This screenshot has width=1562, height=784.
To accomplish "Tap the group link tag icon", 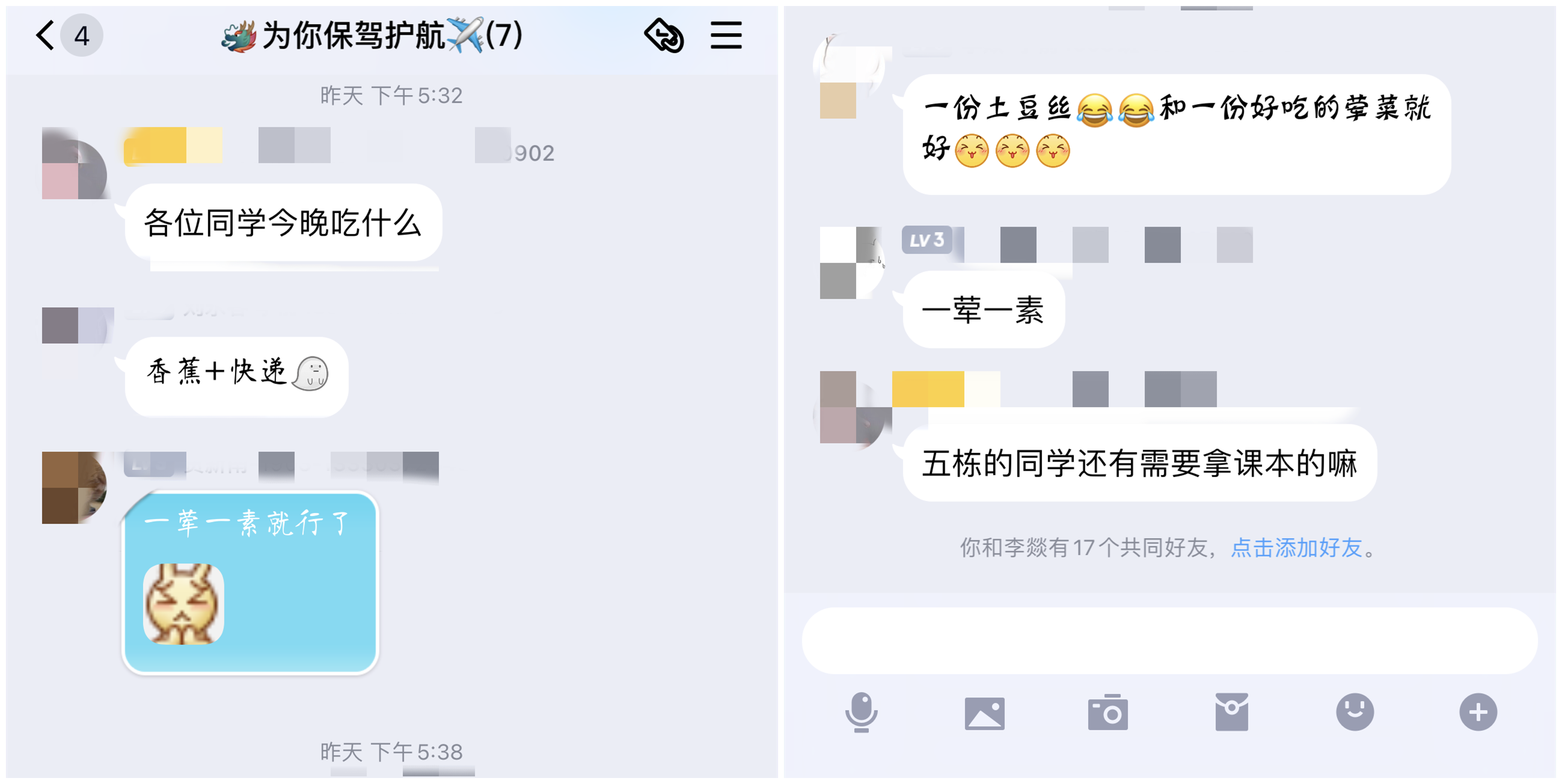I will pyautogui.click(x=664, y=35).
